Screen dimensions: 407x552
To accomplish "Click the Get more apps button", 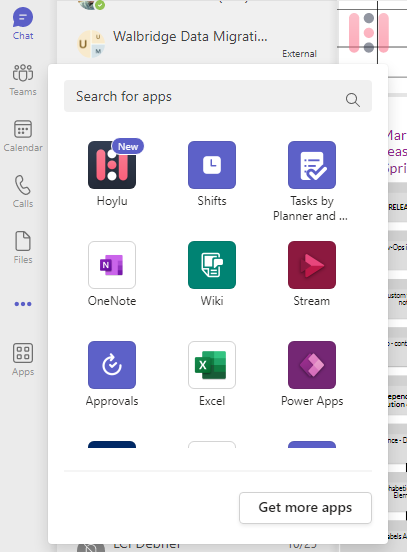I will point(305,508).
